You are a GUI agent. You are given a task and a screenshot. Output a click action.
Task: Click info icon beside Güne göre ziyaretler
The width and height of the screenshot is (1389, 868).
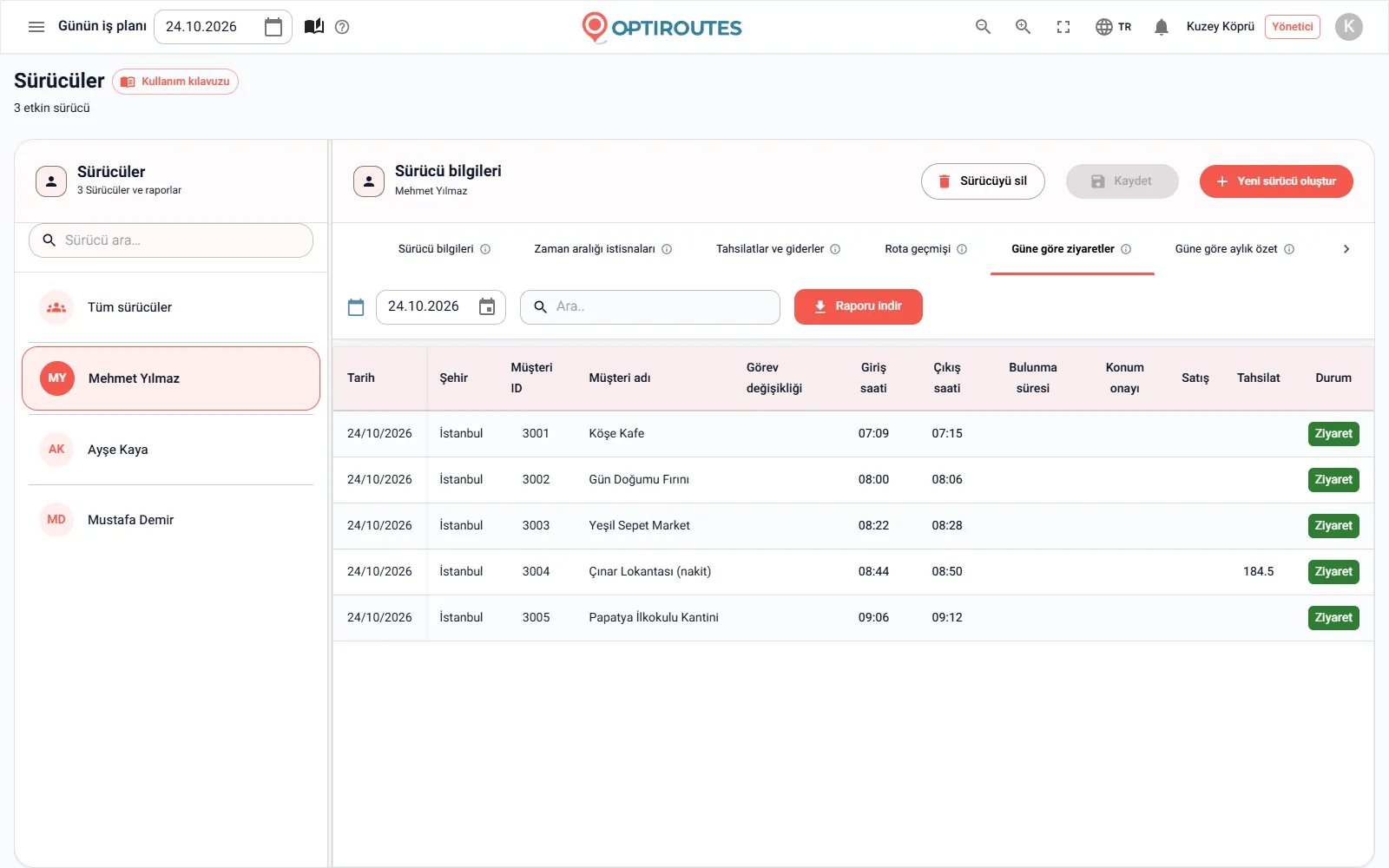click(1126, 249)
